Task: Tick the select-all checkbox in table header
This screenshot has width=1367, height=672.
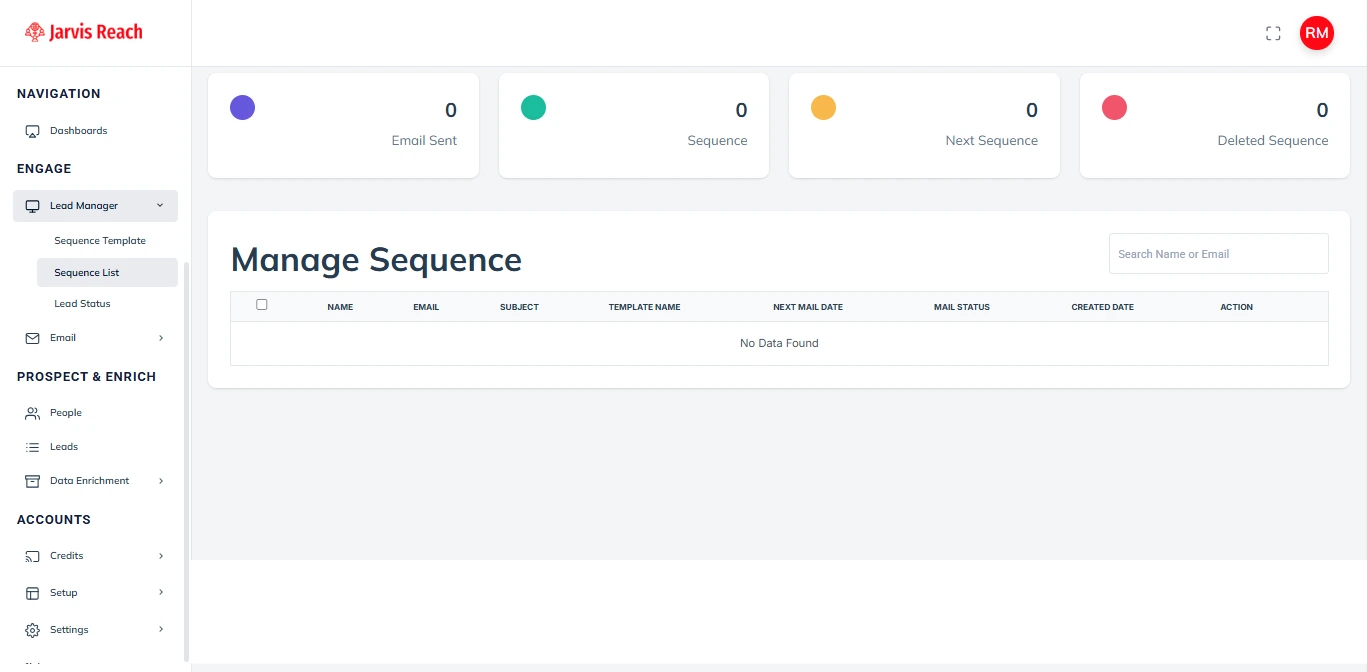Action: [262, 305]
